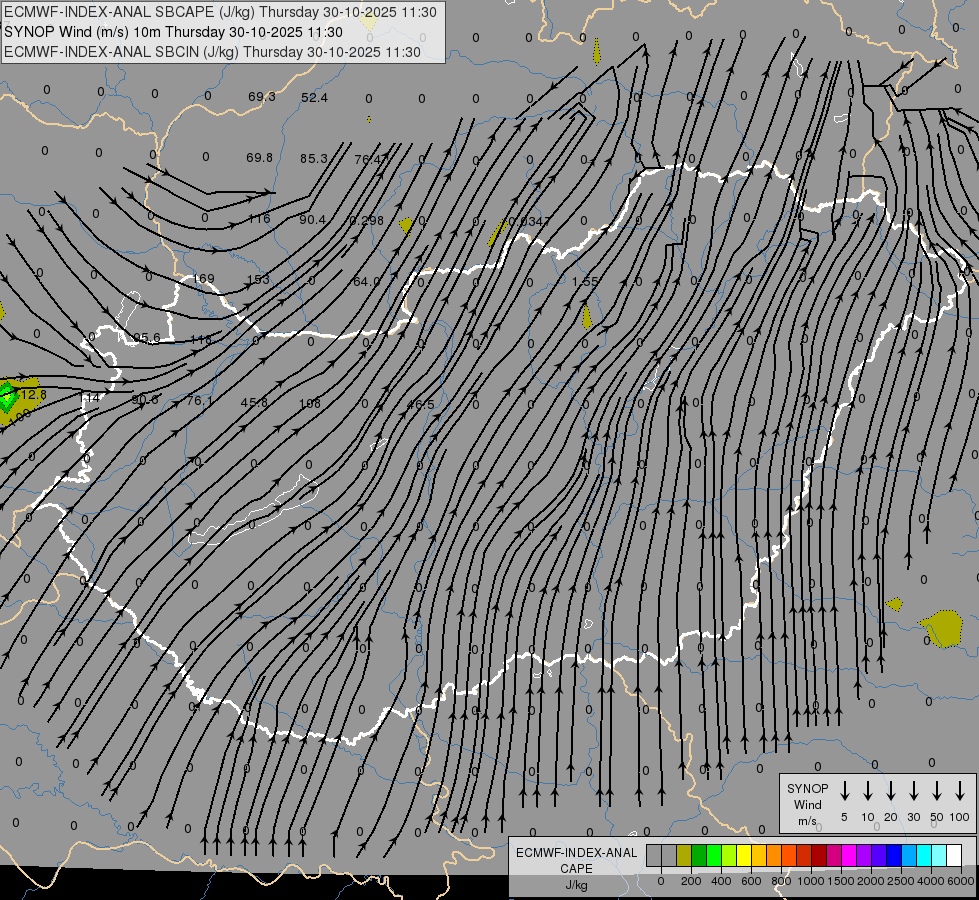Click the wind arrow above the 20 label
The width and height of the screenshot is (979, 900).
[890, 791]
